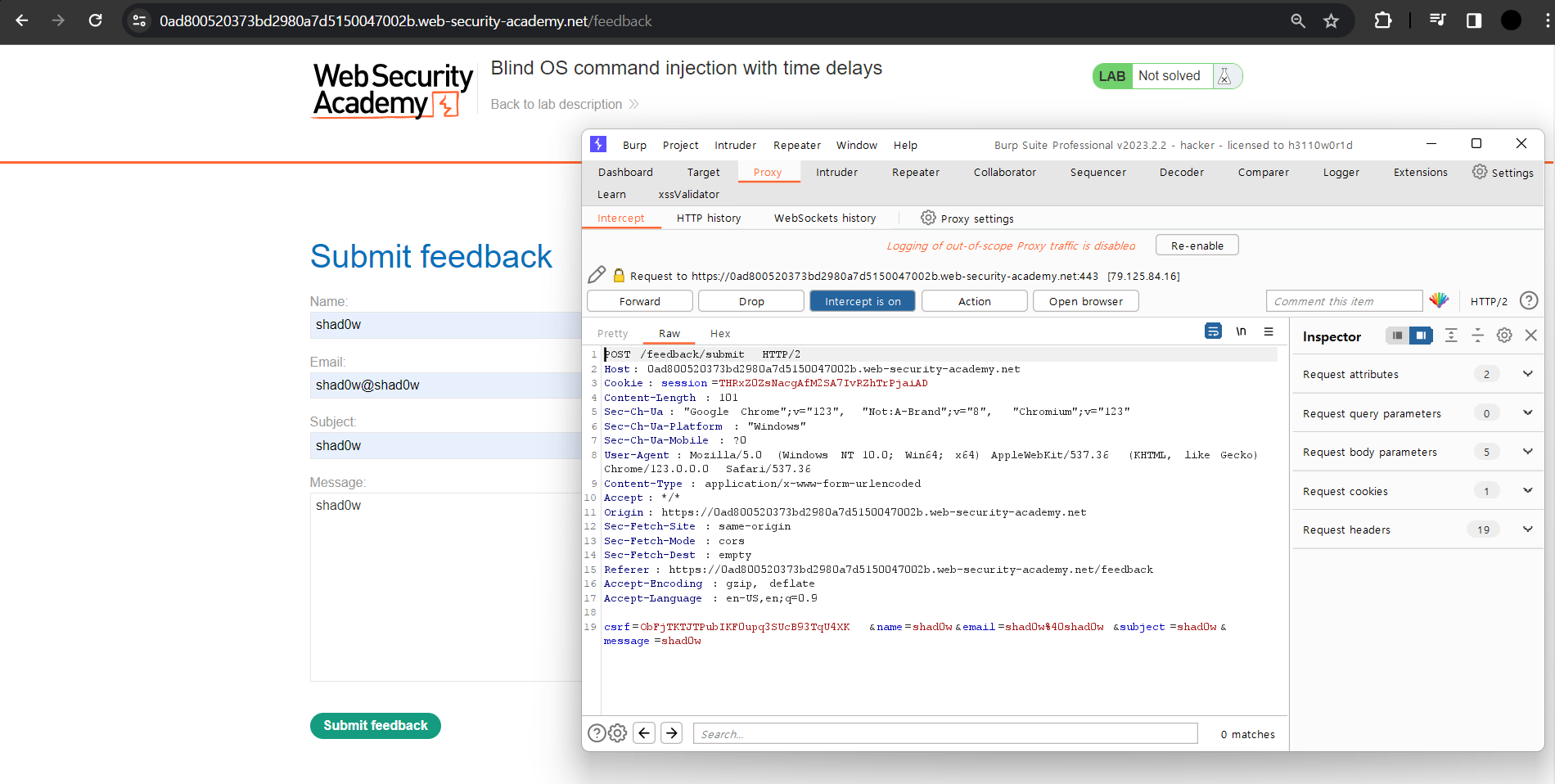Close the Inspector panel

click(x=1530, y=336)
